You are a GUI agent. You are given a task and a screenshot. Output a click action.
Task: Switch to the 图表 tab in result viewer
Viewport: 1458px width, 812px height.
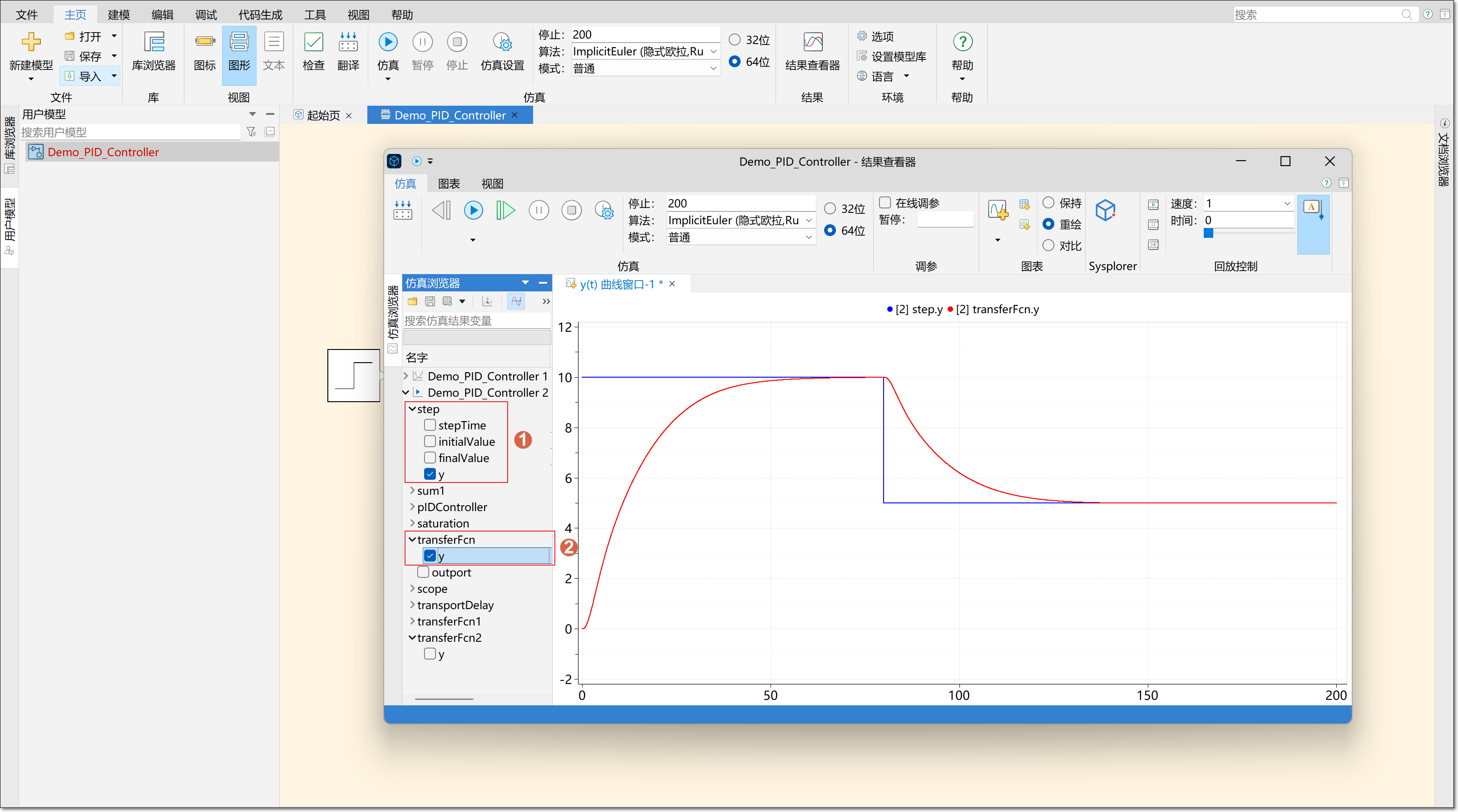pyautogui.click(x=449, y=183)
